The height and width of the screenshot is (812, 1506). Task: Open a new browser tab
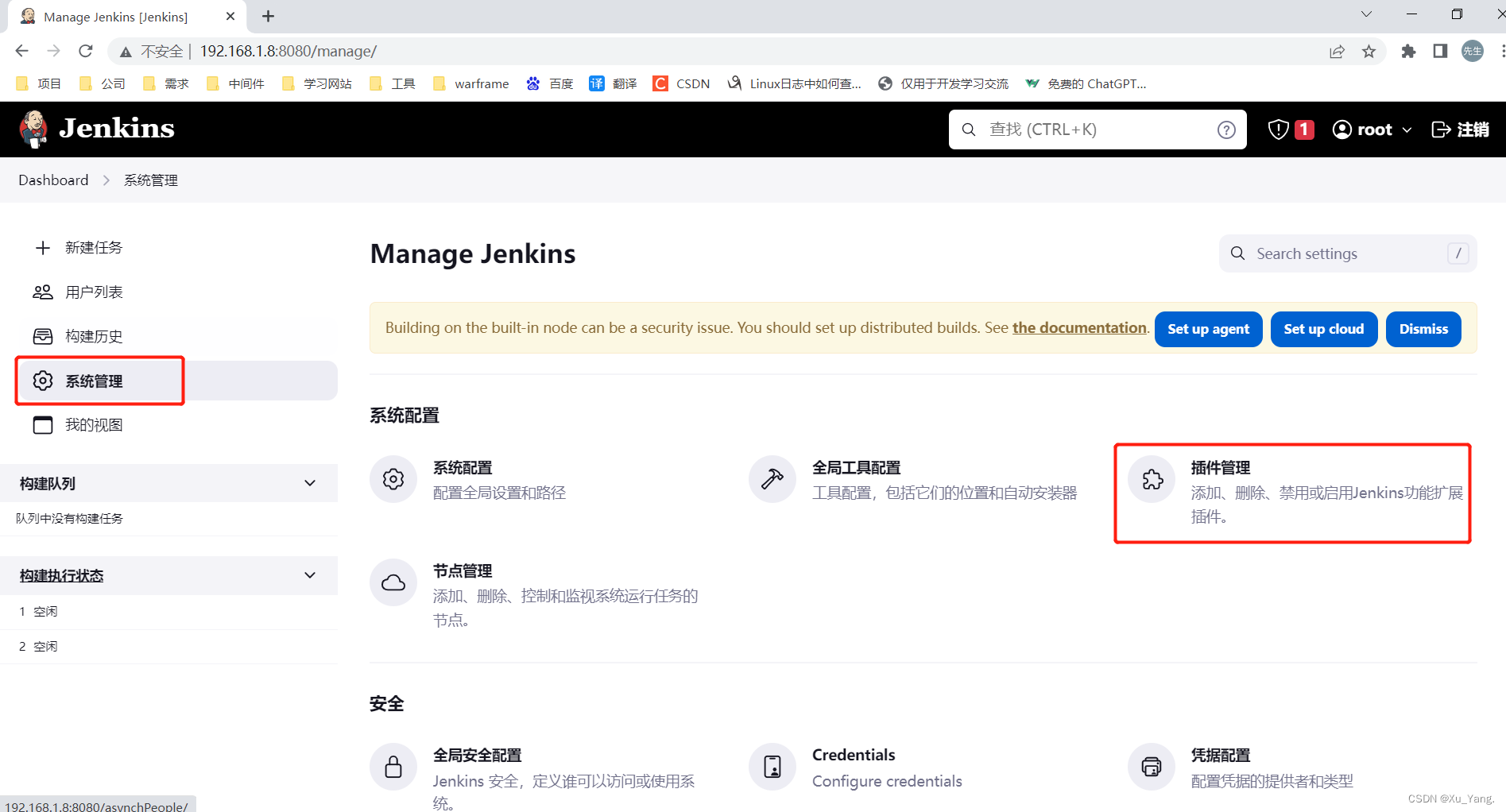pos(268,16)
